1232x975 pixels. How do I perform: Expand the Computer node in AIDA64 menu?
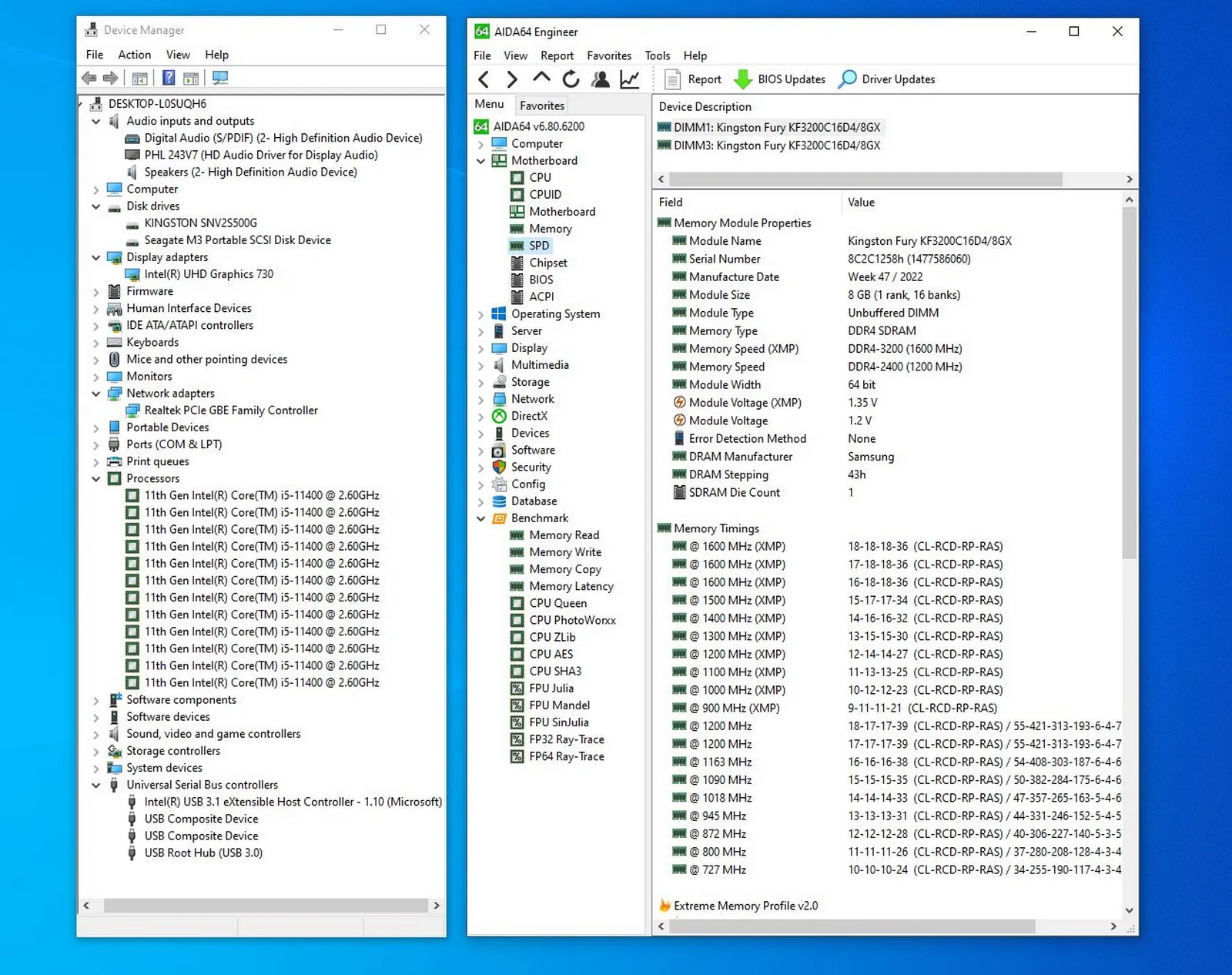click(481, 144)
